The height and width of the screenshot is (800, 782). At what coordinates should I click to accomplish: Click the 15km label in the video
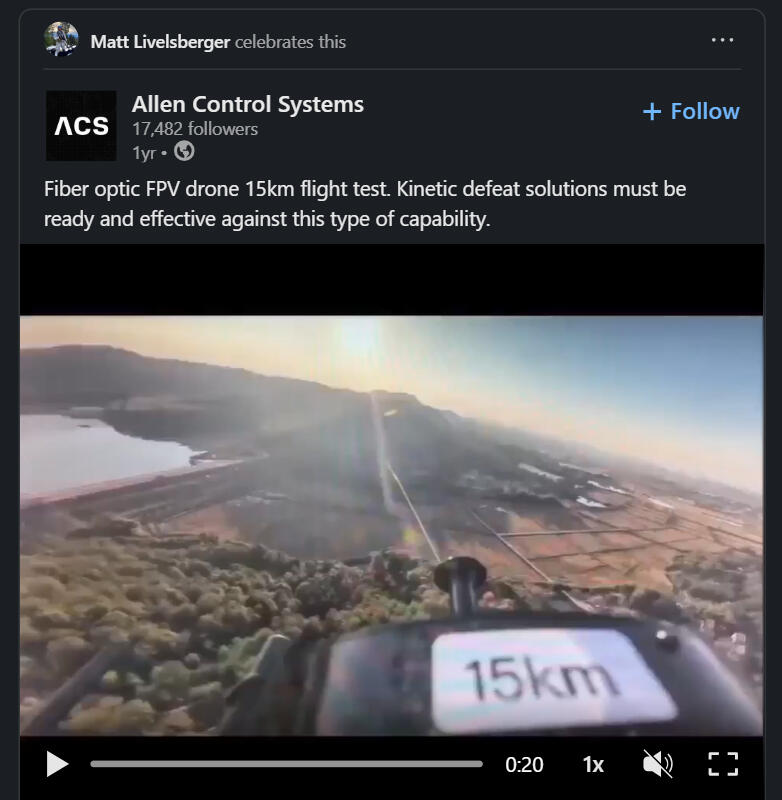(542, 679)
